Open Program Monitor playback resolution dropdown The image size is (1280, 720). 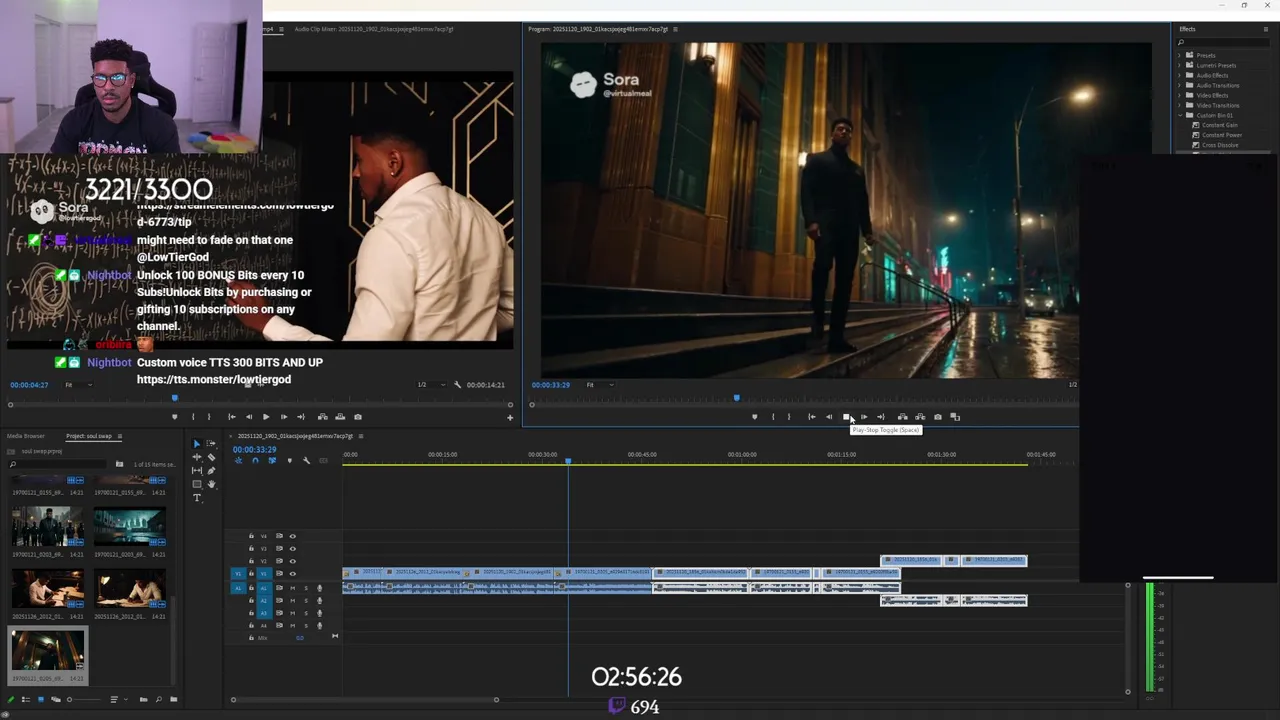tap(1072, 385)
